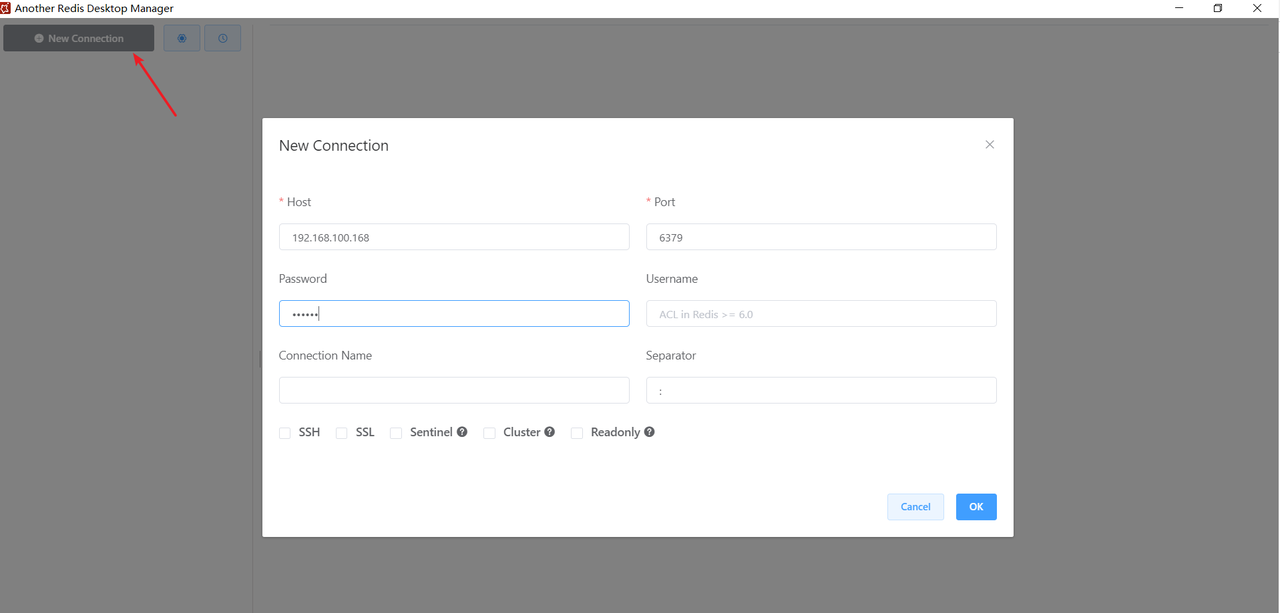This screenshot has width=1280, height=613.
Task: Confirm the connection with OK
Action: [976, 507]
